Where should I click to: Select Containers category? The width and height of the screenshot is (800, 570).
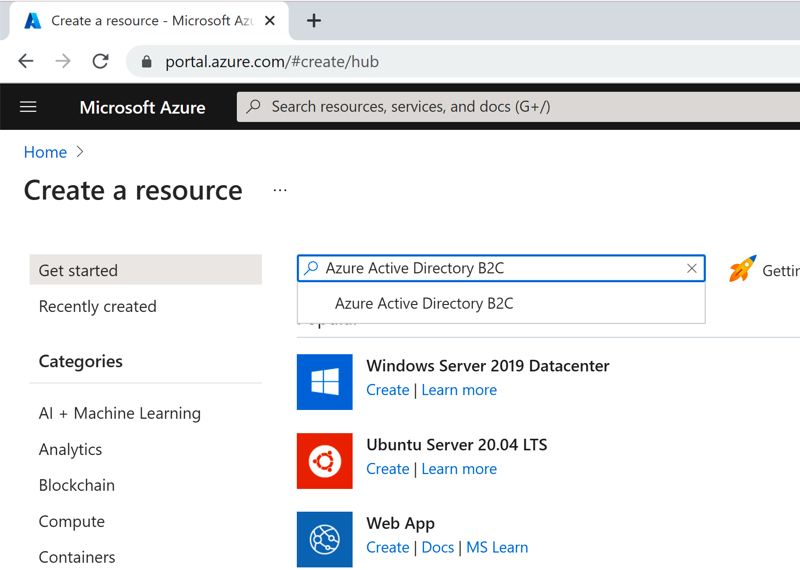[77, 557]
